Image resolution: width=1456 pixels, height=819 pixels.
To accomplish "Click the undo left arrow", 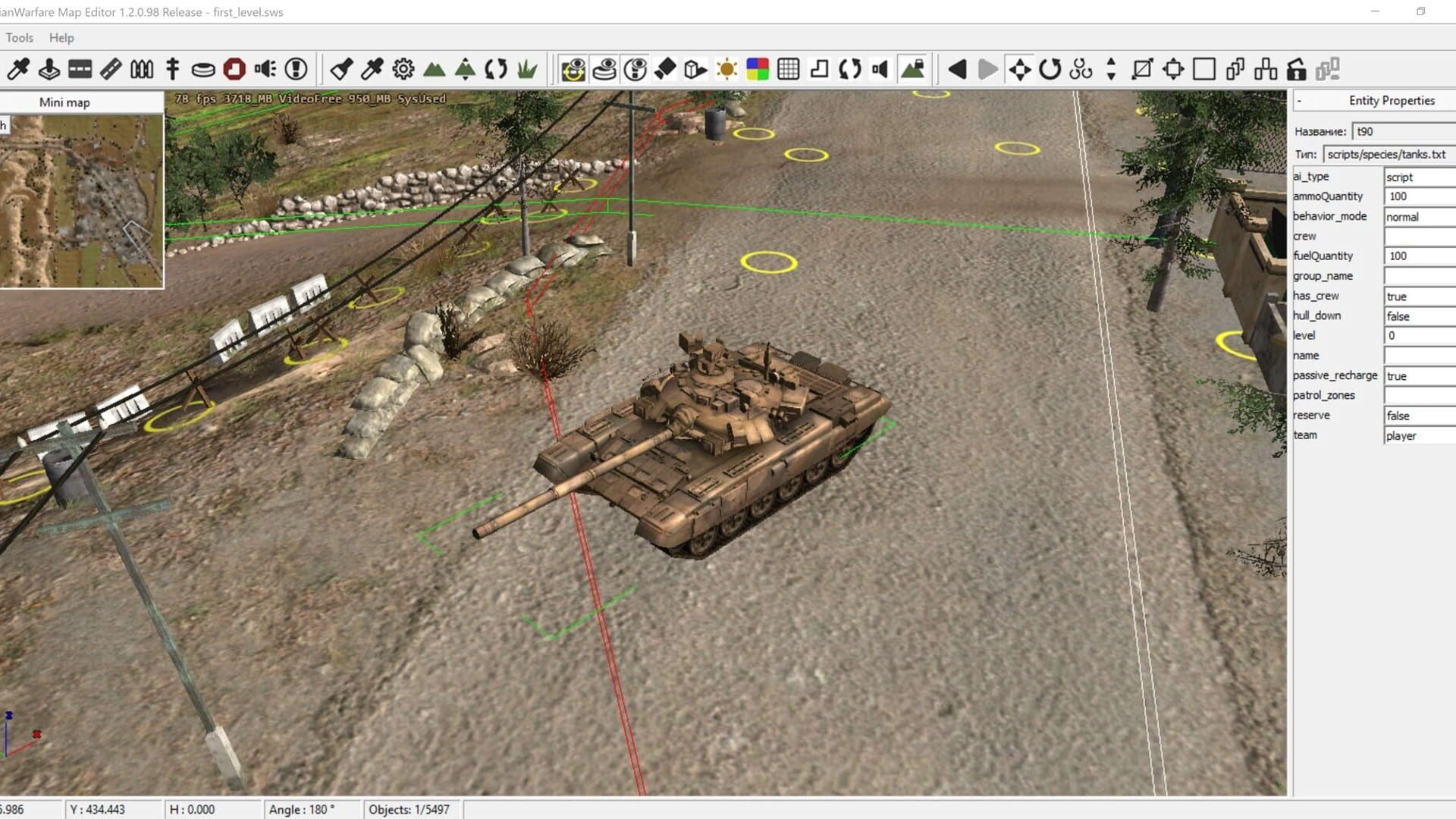I will (957, 69).
